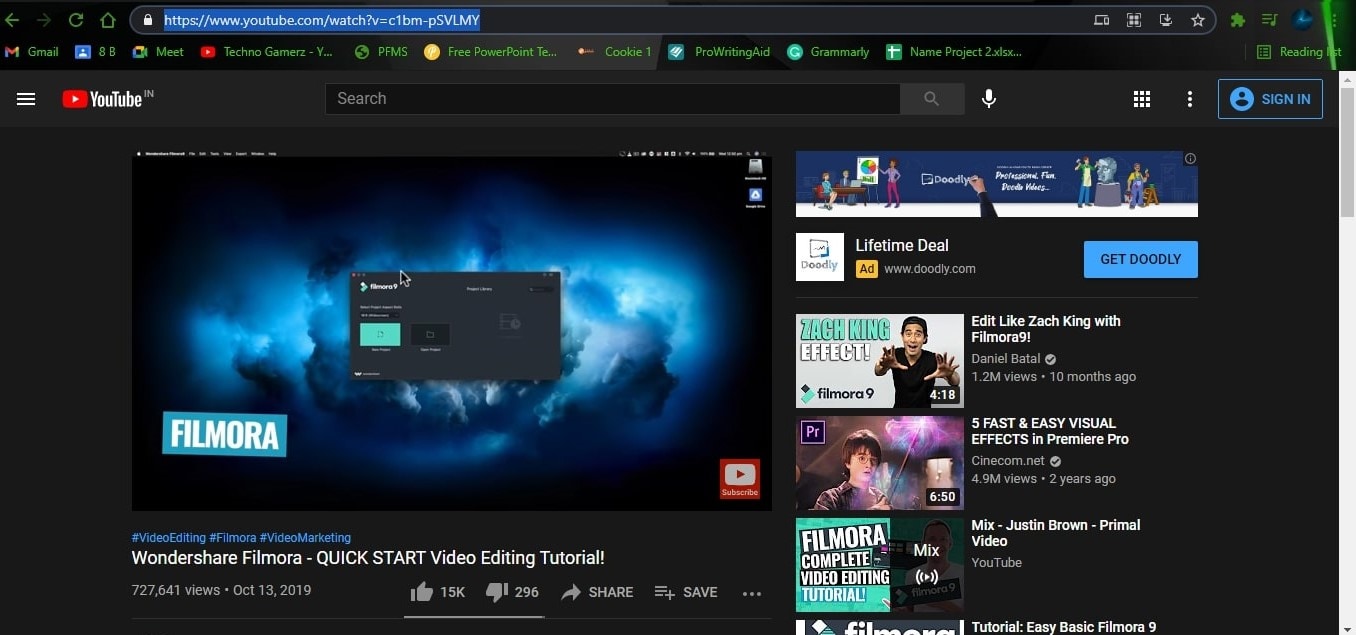Open the #VideoMarketing hashtag
The image size is (1356, 635).
pyautogui.click(x=305, y=538)
